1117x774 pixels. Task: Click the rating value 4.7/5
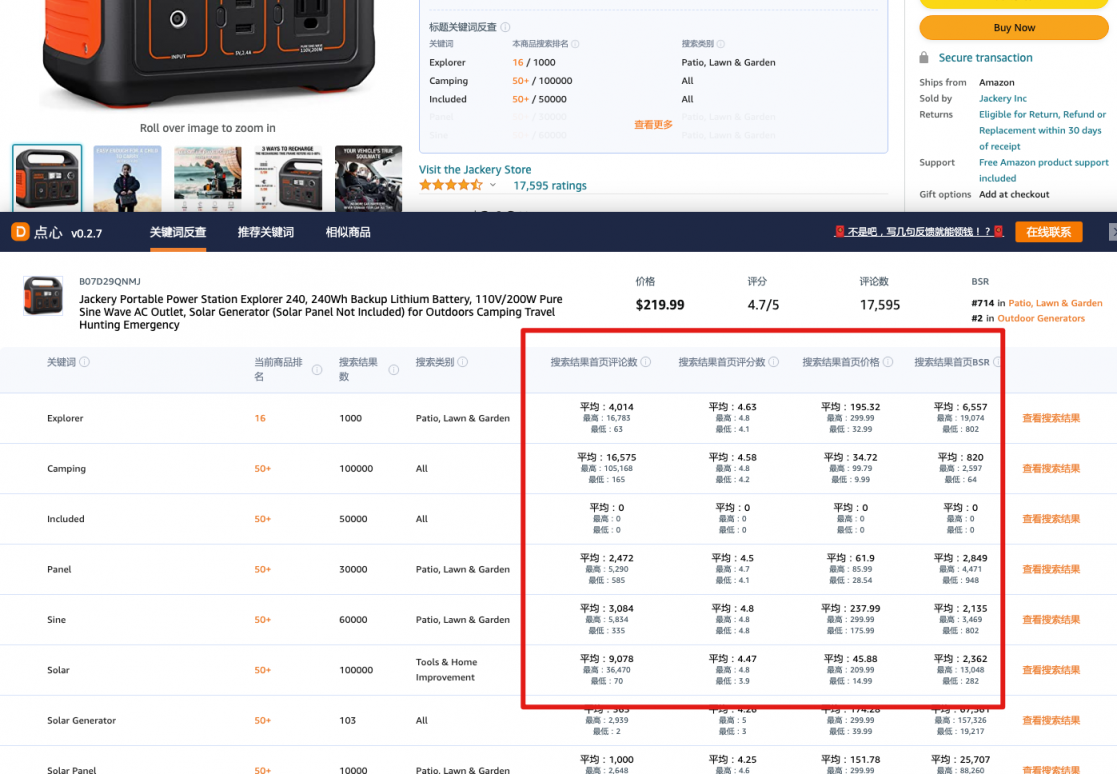[x=763, y=305]
